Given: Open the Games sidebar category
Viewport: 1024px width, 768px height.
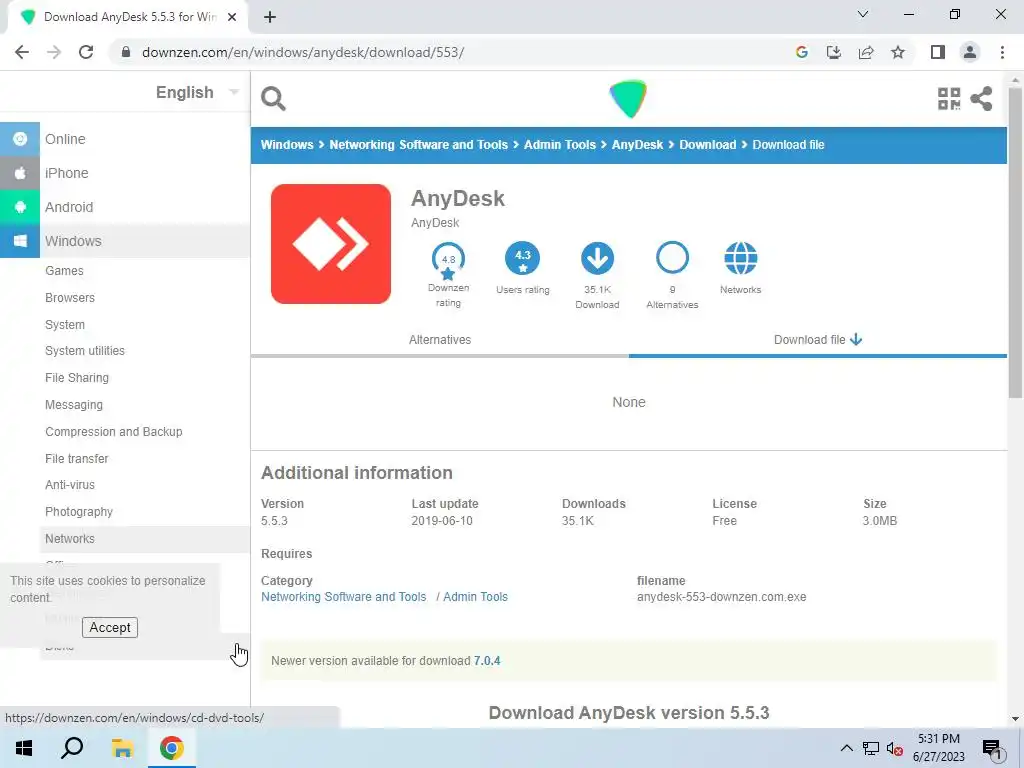Looking at the screenshot, I should tap(64, 270).
